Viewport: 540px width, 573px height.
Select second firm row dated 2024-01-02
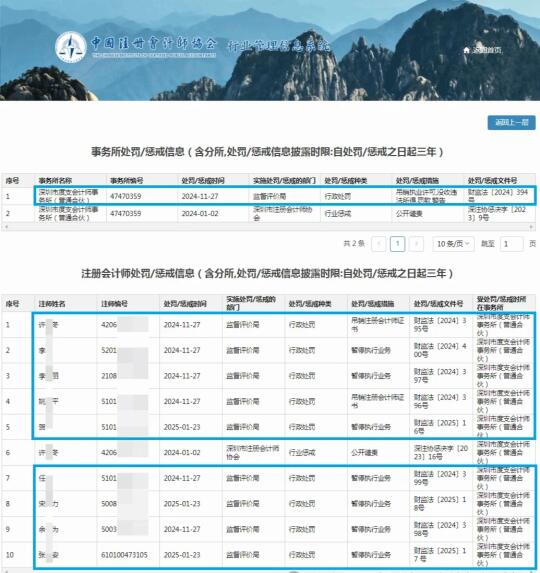tap(269, 213)
